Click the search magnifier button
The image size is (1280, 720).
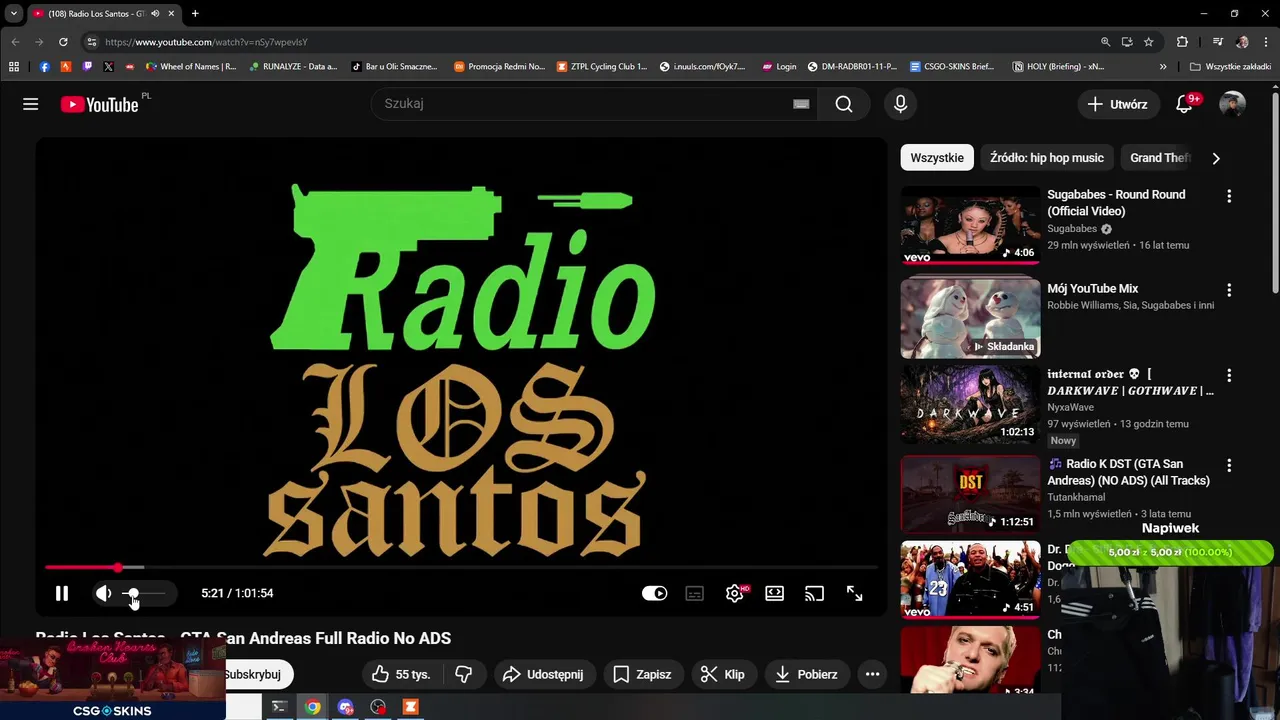click(844, 104)
